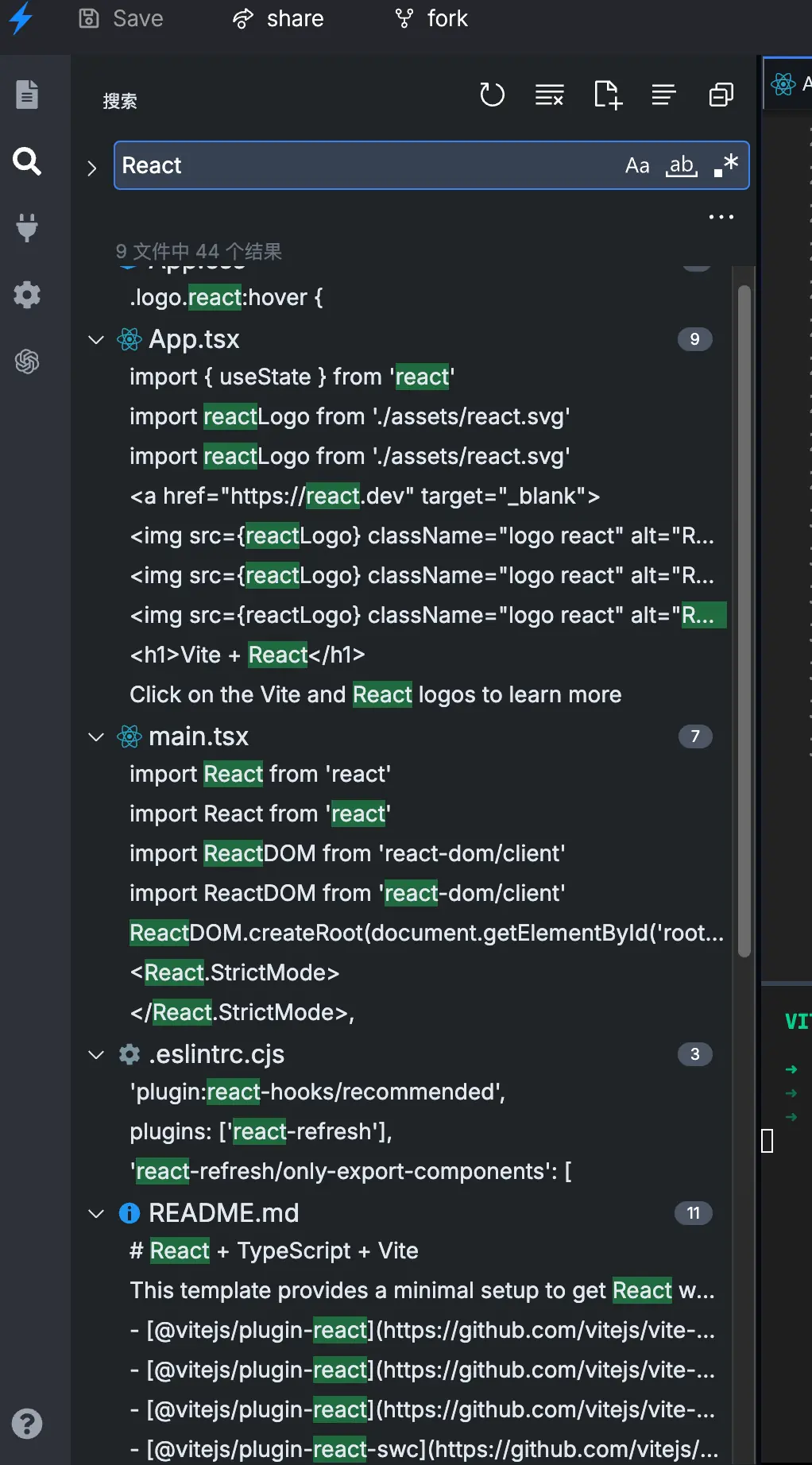Viewport: 812px width, 1465px height.
Task: Open result "</React.StrictMode>,"
Action: pos(242,1012)
